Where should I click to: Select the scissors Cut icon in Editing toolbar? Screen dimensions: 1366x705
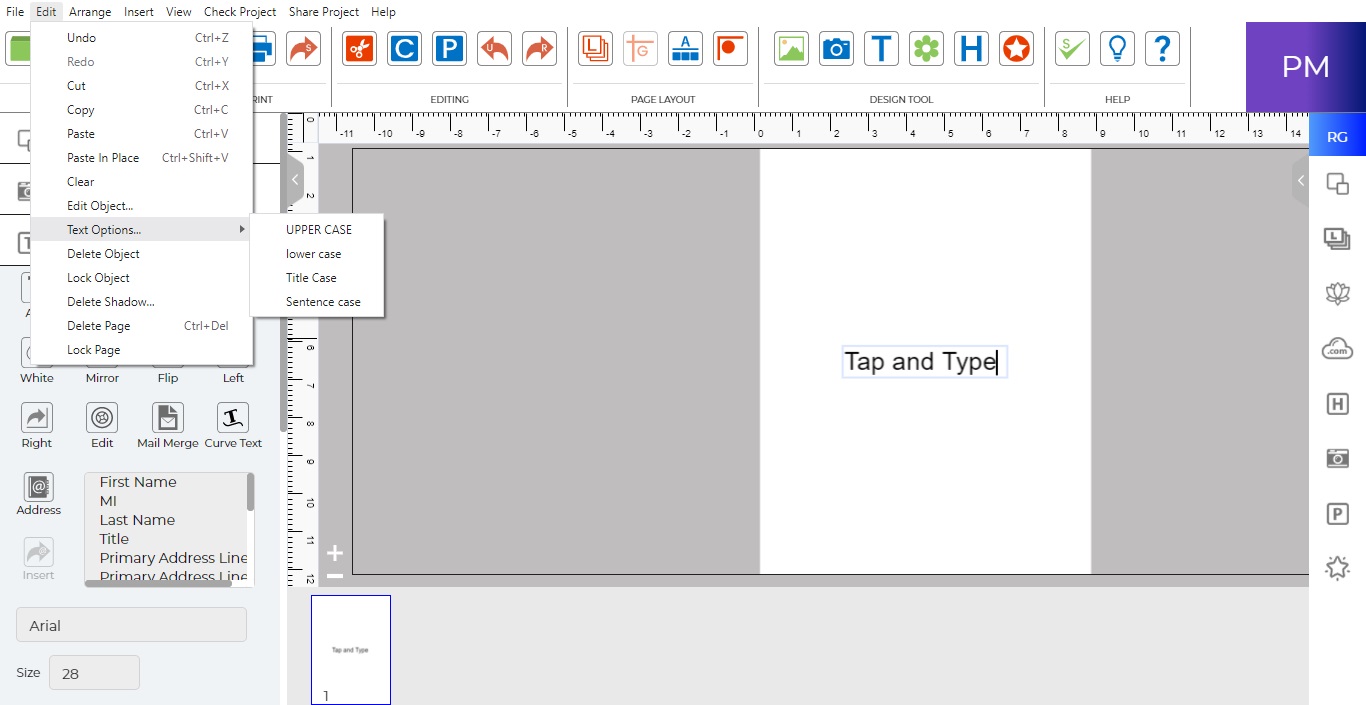[x=359, y=48]
